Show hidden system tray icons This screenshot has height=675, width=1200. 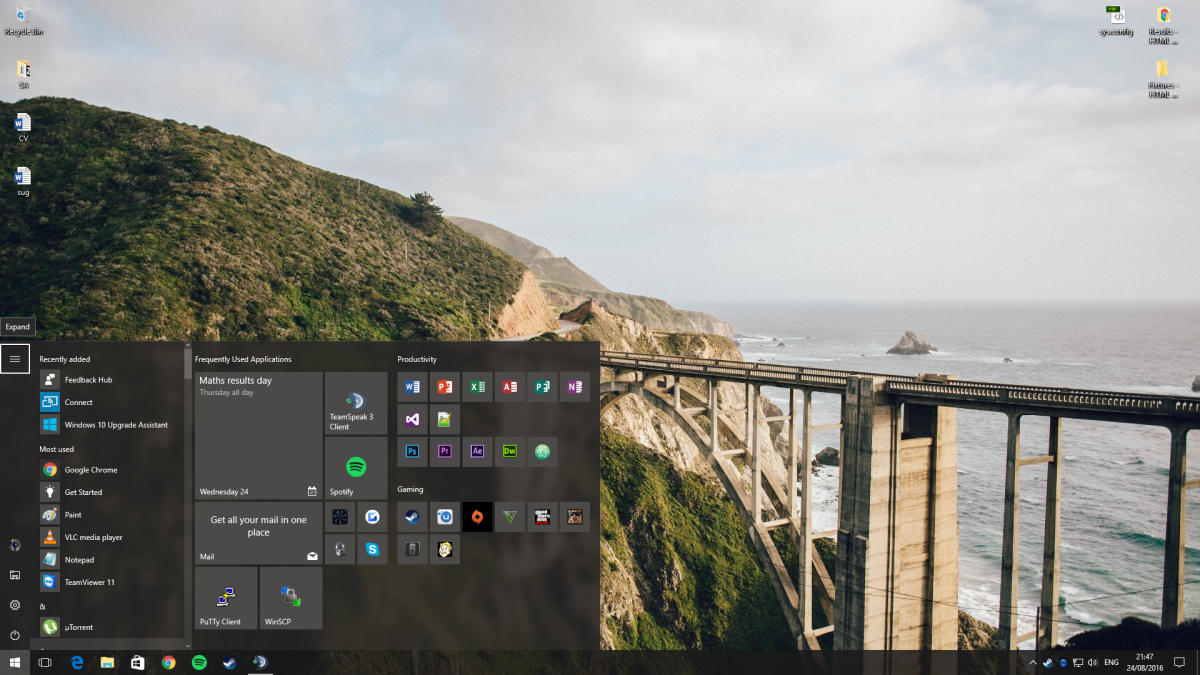pos(1033,662)
